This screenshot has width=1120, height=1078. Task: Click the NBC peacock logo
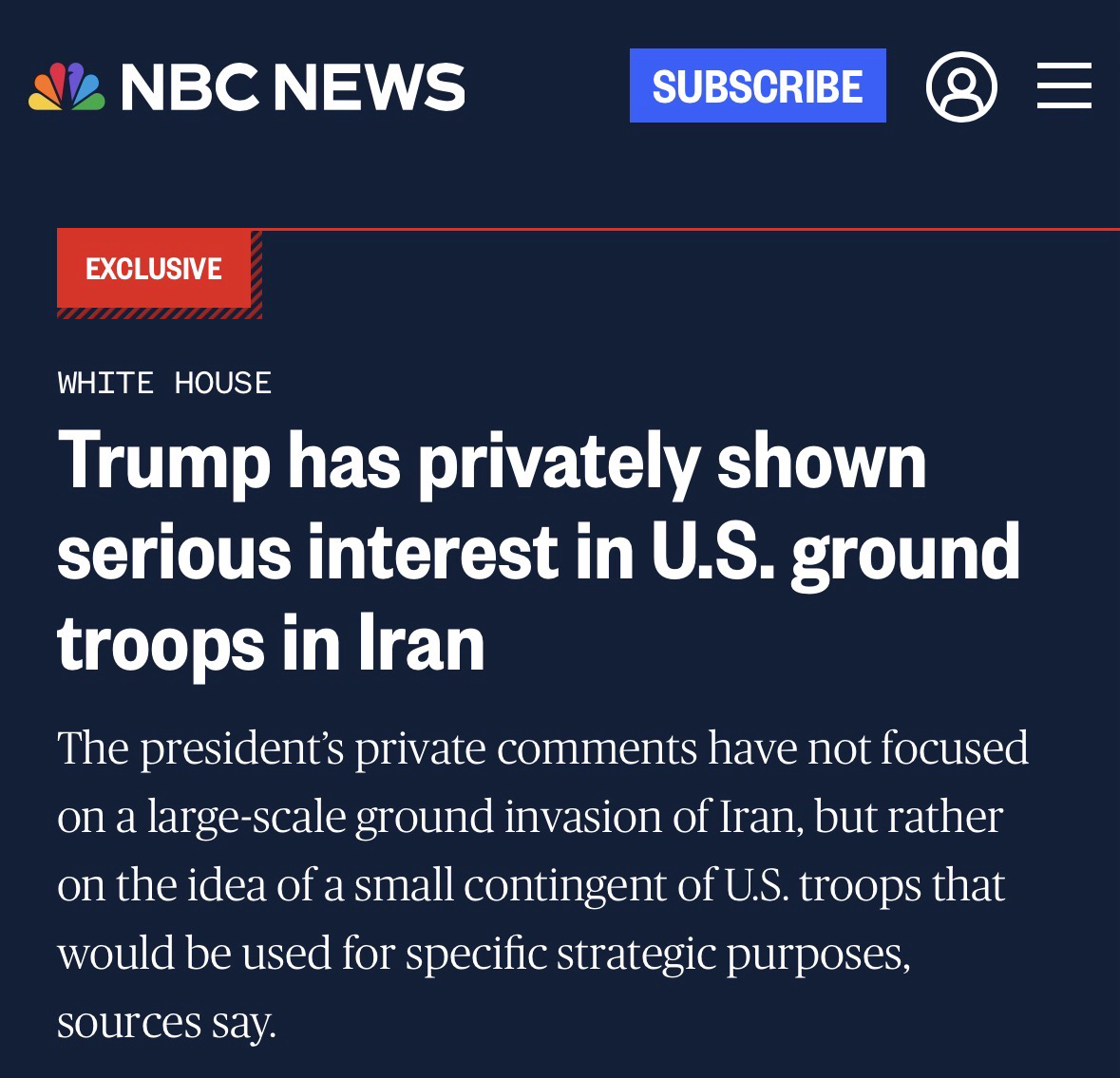tap(66, 87)
